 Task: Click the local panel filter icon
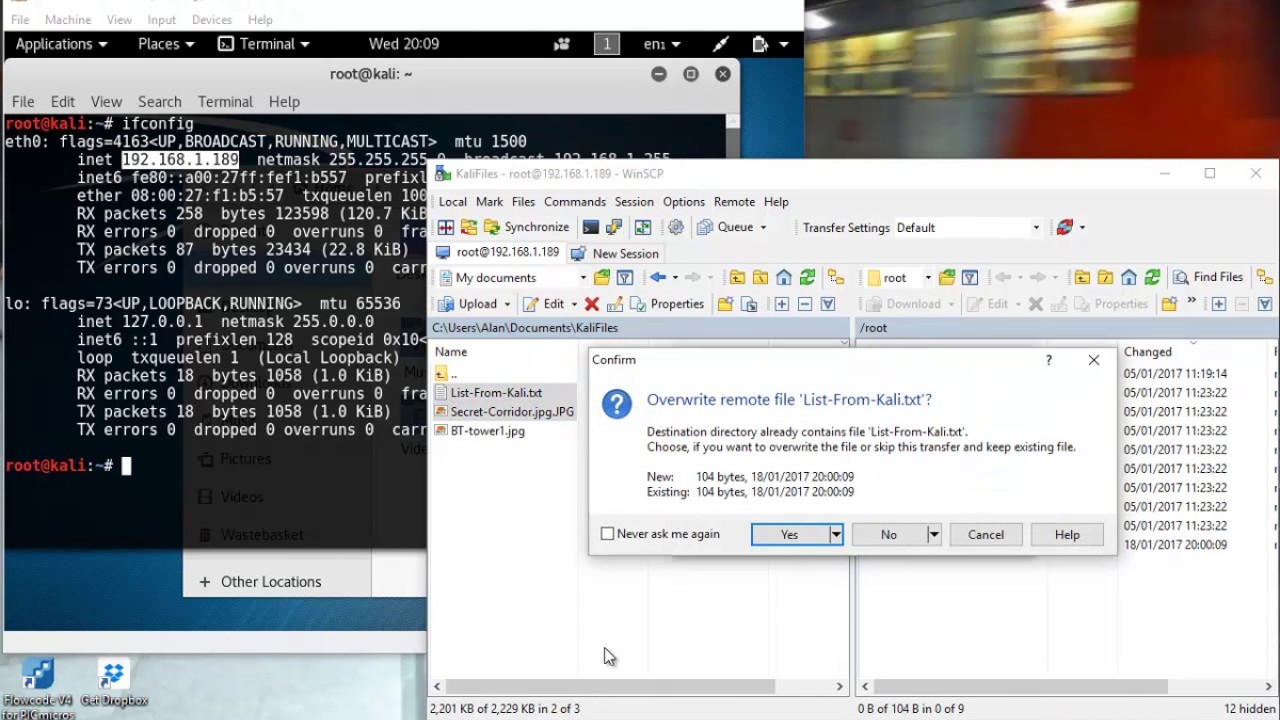625,277
